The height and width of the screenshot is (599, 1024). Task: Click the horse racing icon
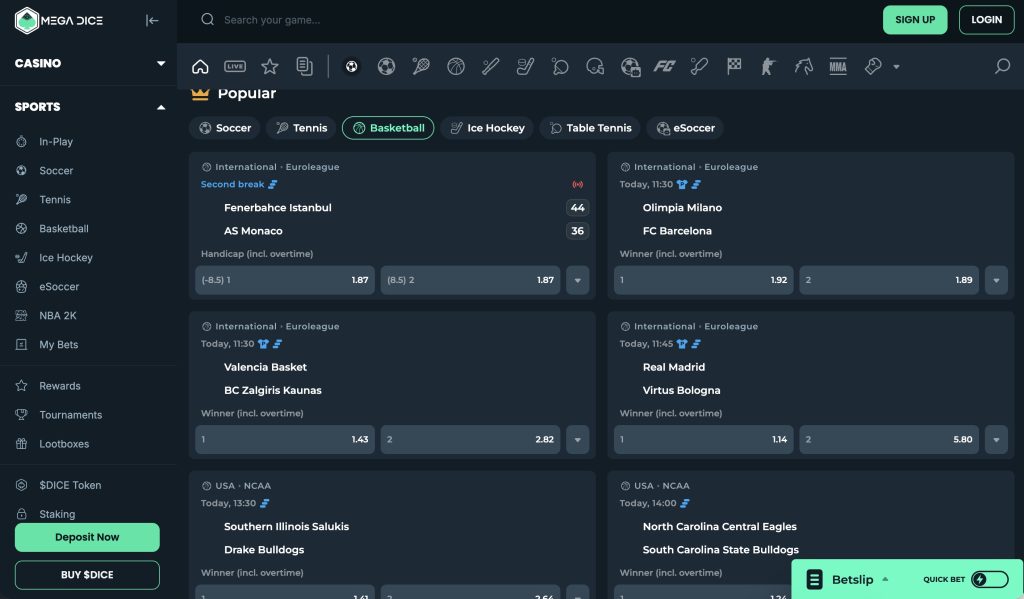click(x=803, y=67)
